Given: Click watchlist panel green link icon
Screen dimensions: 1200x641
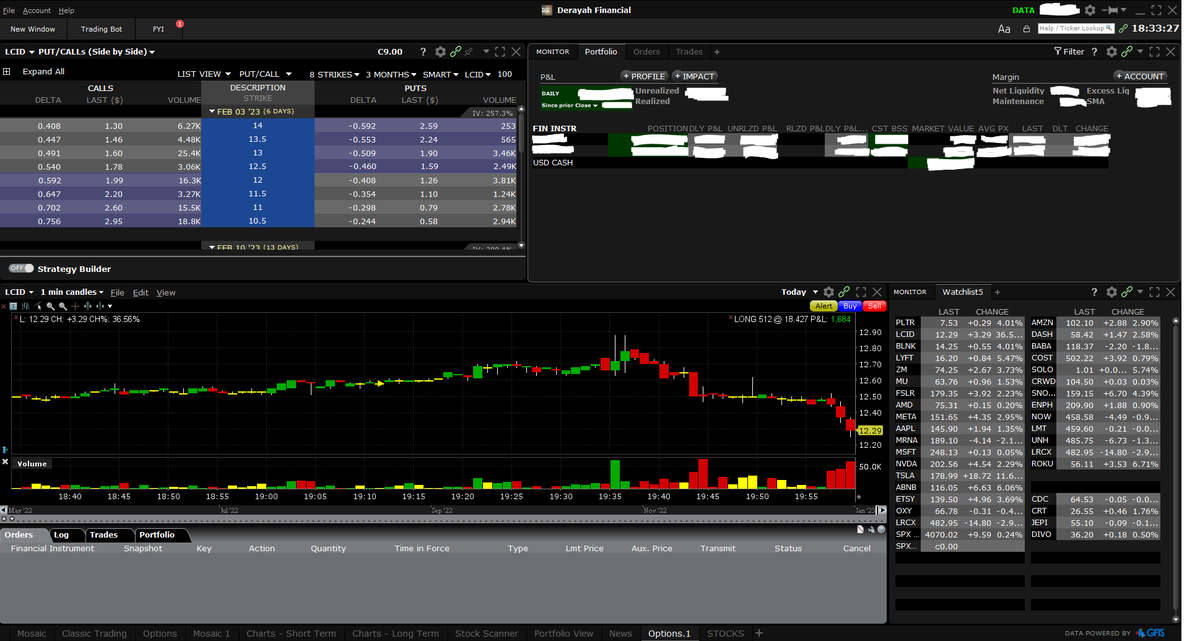Looking at the screenshot, I should [1127, 292].
